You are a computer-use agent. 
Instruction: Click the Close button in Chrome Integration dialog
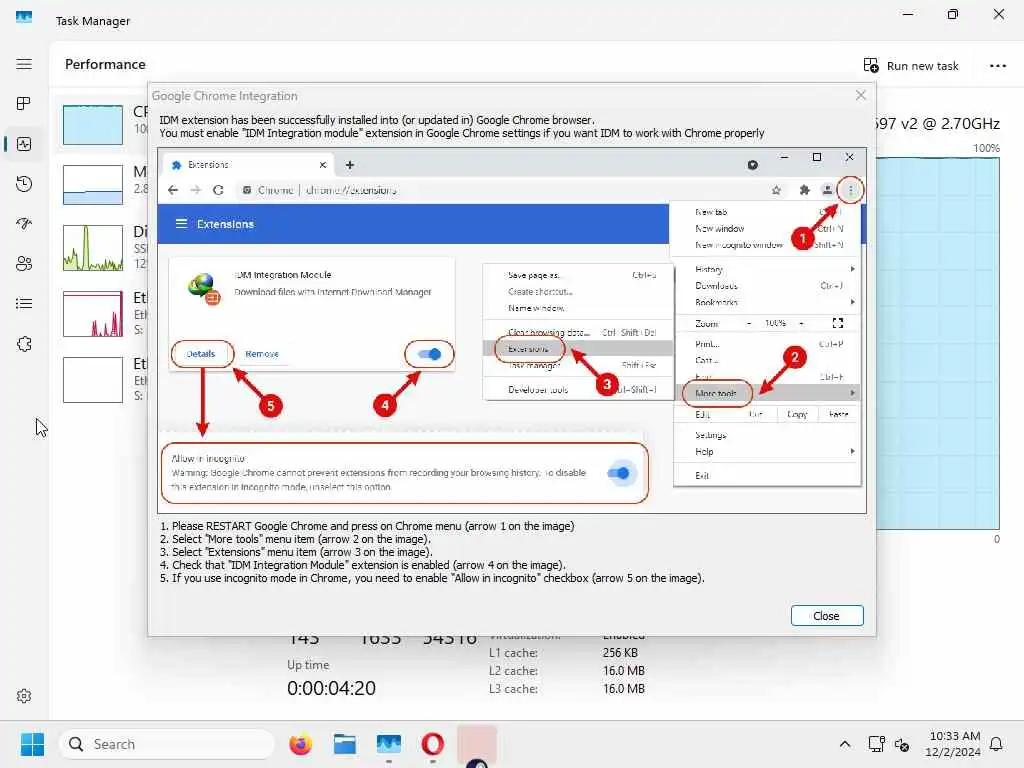tap(827, 616)
